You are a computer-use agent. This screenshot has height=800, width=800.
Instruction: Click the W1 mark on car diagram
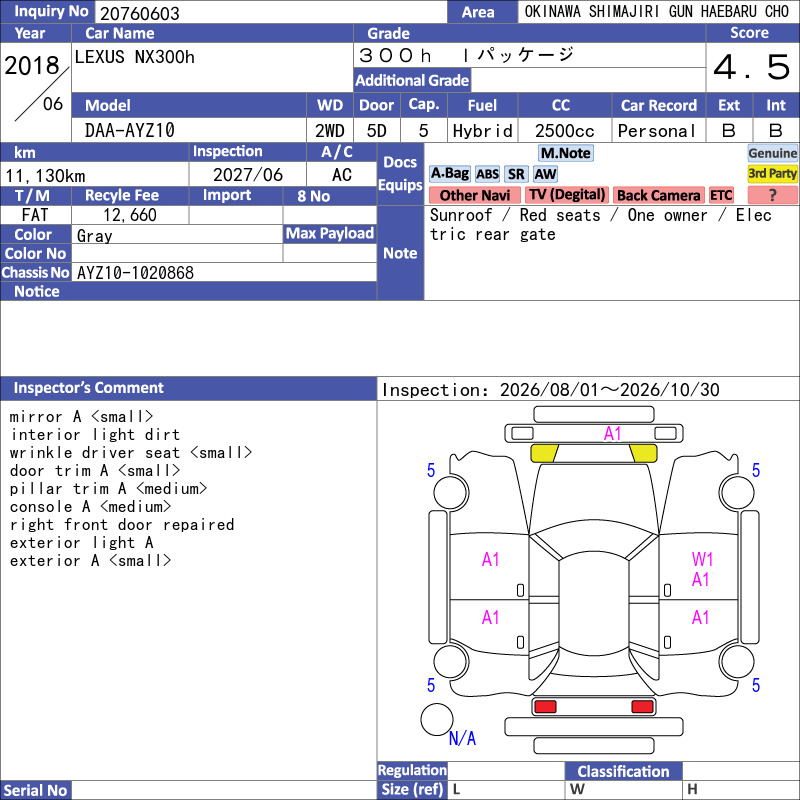(x=702, y=559)
